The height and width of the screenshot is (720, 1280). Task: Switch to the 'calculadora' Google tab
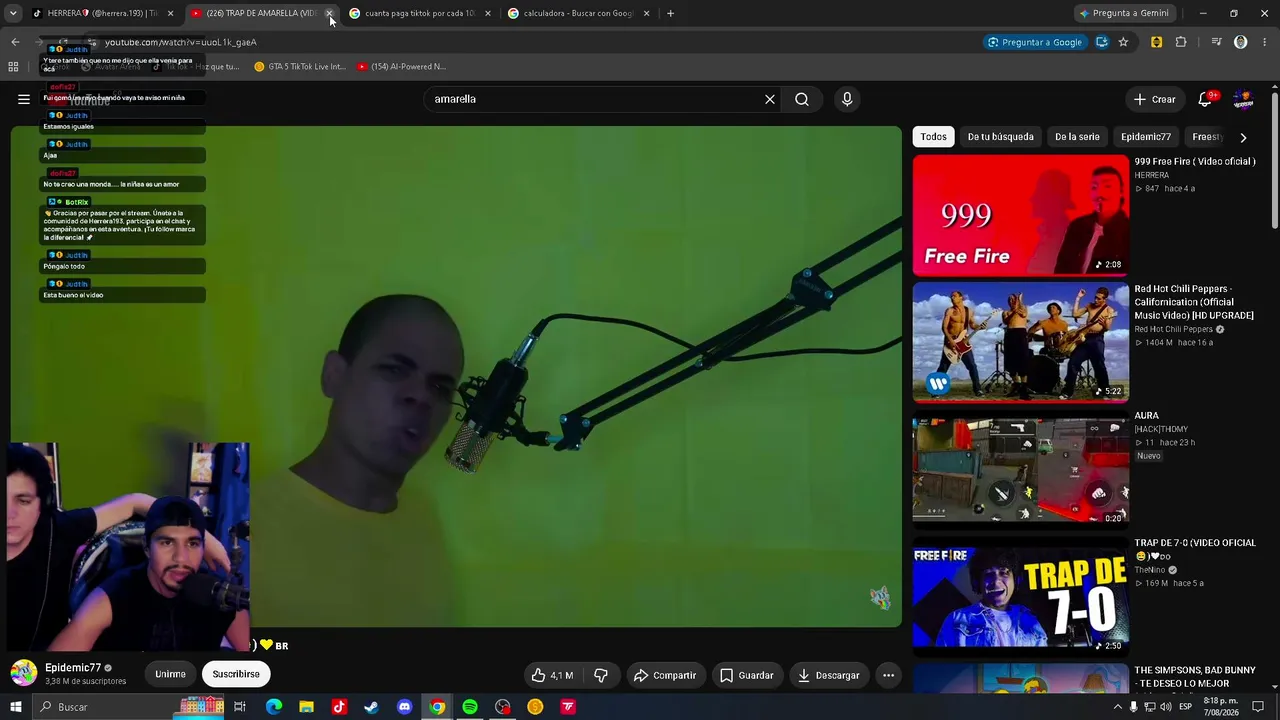pyautogui.click(x=579, y=13)
